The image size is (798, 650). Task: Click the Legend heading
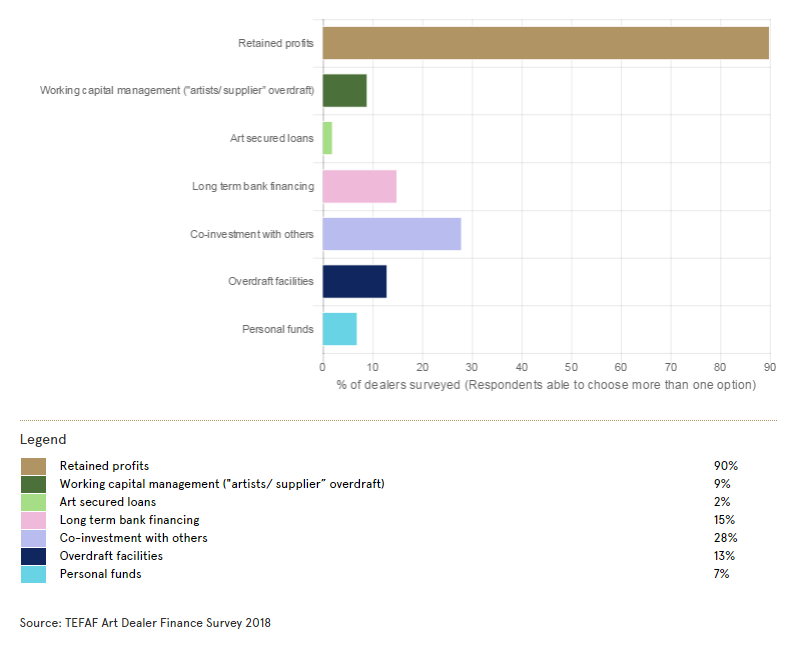point(43,439)
